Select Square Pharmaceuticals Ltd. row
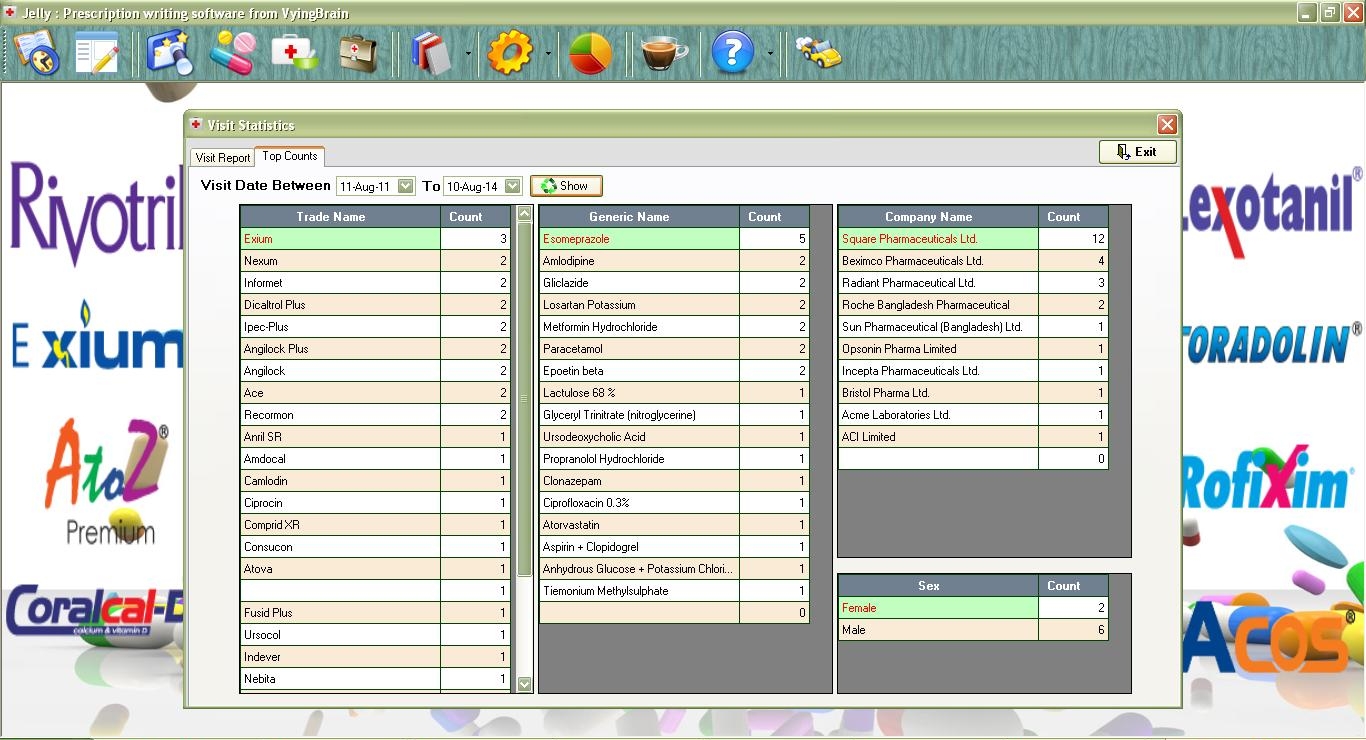Image resolution: width=1366 pixels, height=740 pixels. point(973,239)
